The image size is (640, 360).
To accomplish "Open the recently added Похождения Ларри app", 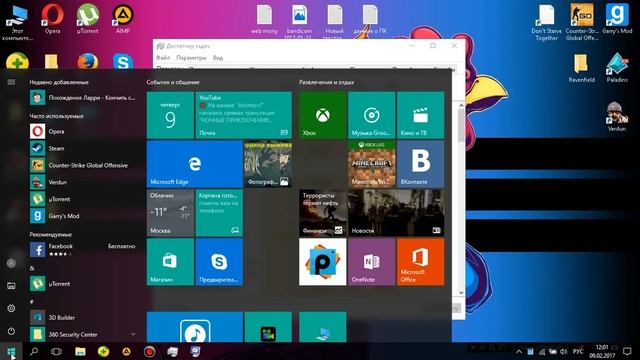I will pos(82,98).
